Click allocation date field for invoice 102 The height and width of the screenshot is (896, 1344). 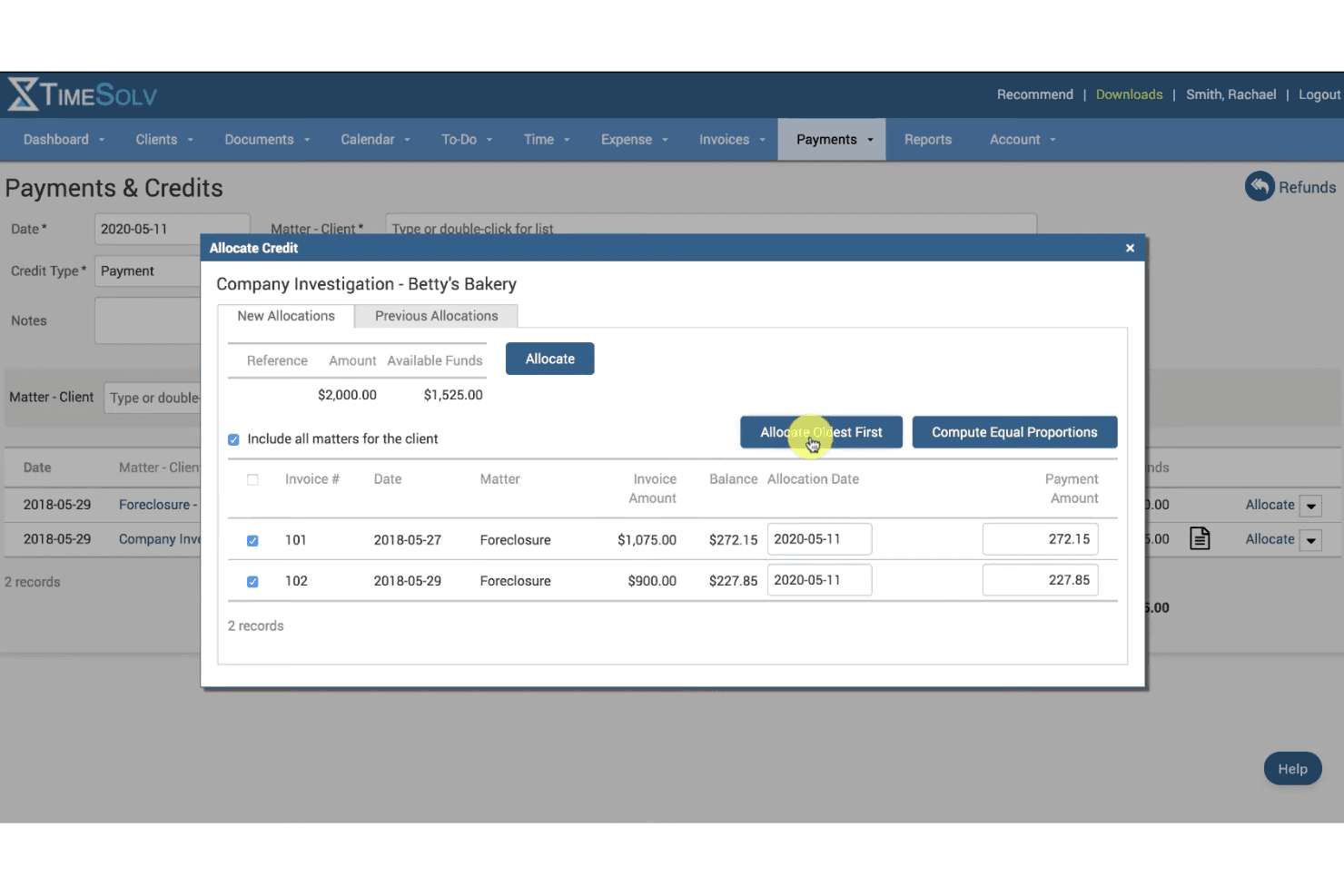[819, 580]
